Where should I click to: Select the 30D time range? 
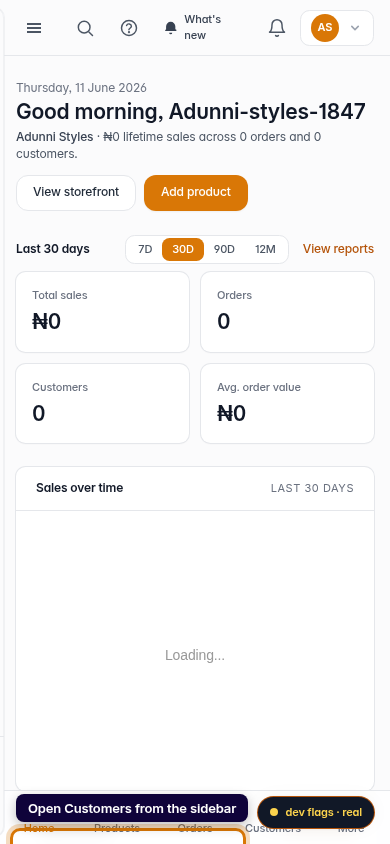[183, 249]
